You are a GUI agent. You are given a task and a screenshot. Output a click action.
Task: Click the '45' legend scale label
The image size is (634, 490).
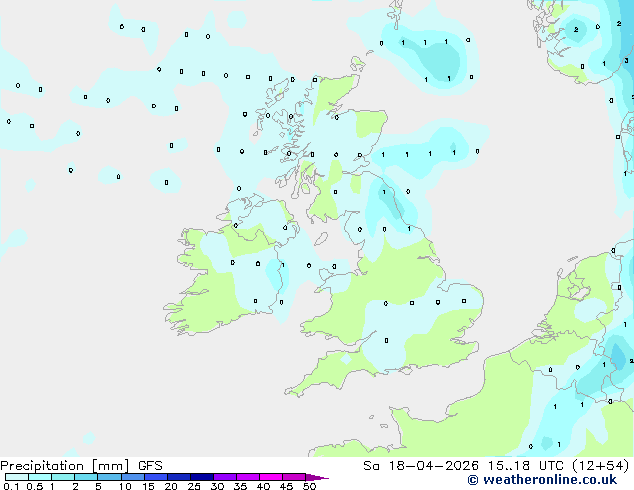[286, 486]
